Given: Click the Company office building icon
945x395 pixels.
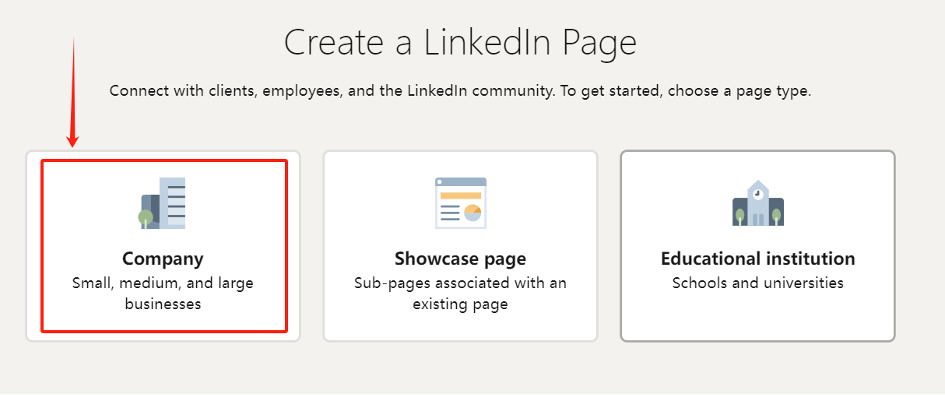Looking at the screenshot, I should [x=162, y=203].
